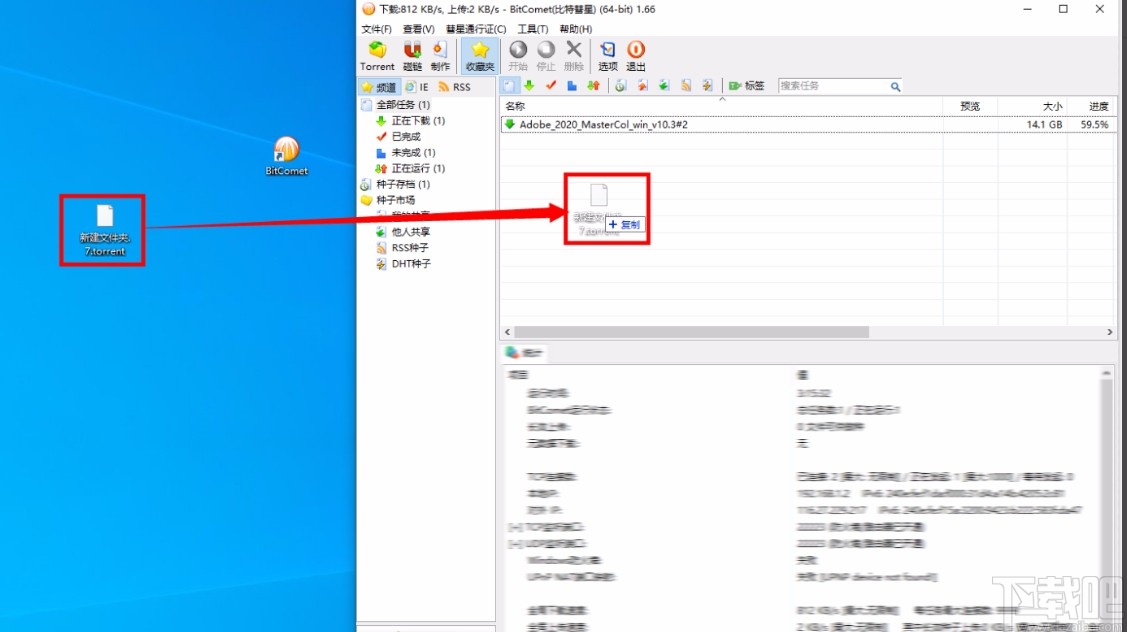The width and height of the screenshot is (1127, 632).
Task: Select DHT种子 in sidebar
Action: point(411,264)
